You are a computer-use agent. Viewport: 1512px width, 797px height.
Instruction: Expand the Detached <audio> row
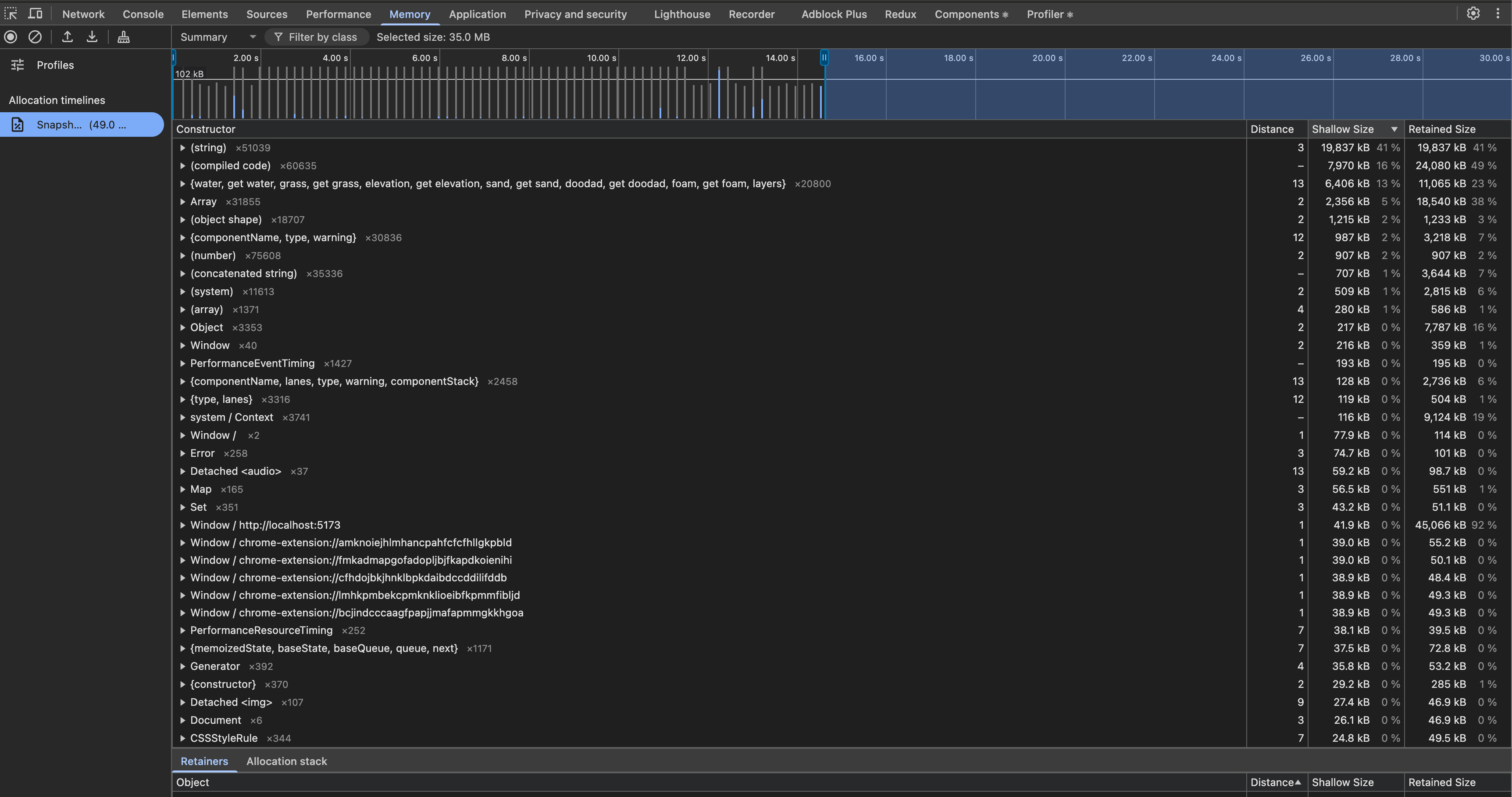coord(182,471)
